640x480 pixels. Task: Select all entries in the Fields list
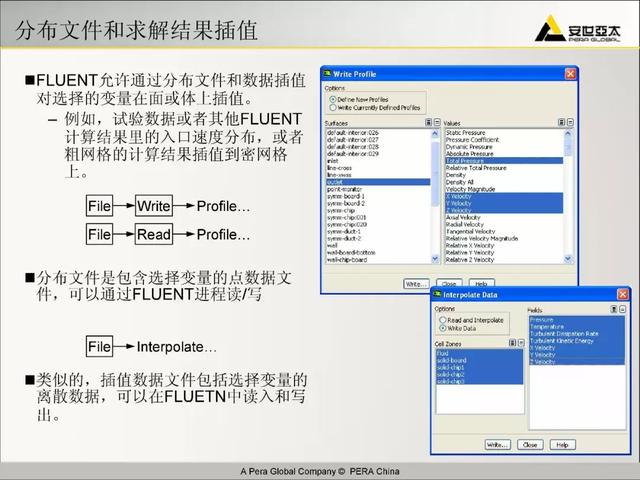[x=613, y=309]
